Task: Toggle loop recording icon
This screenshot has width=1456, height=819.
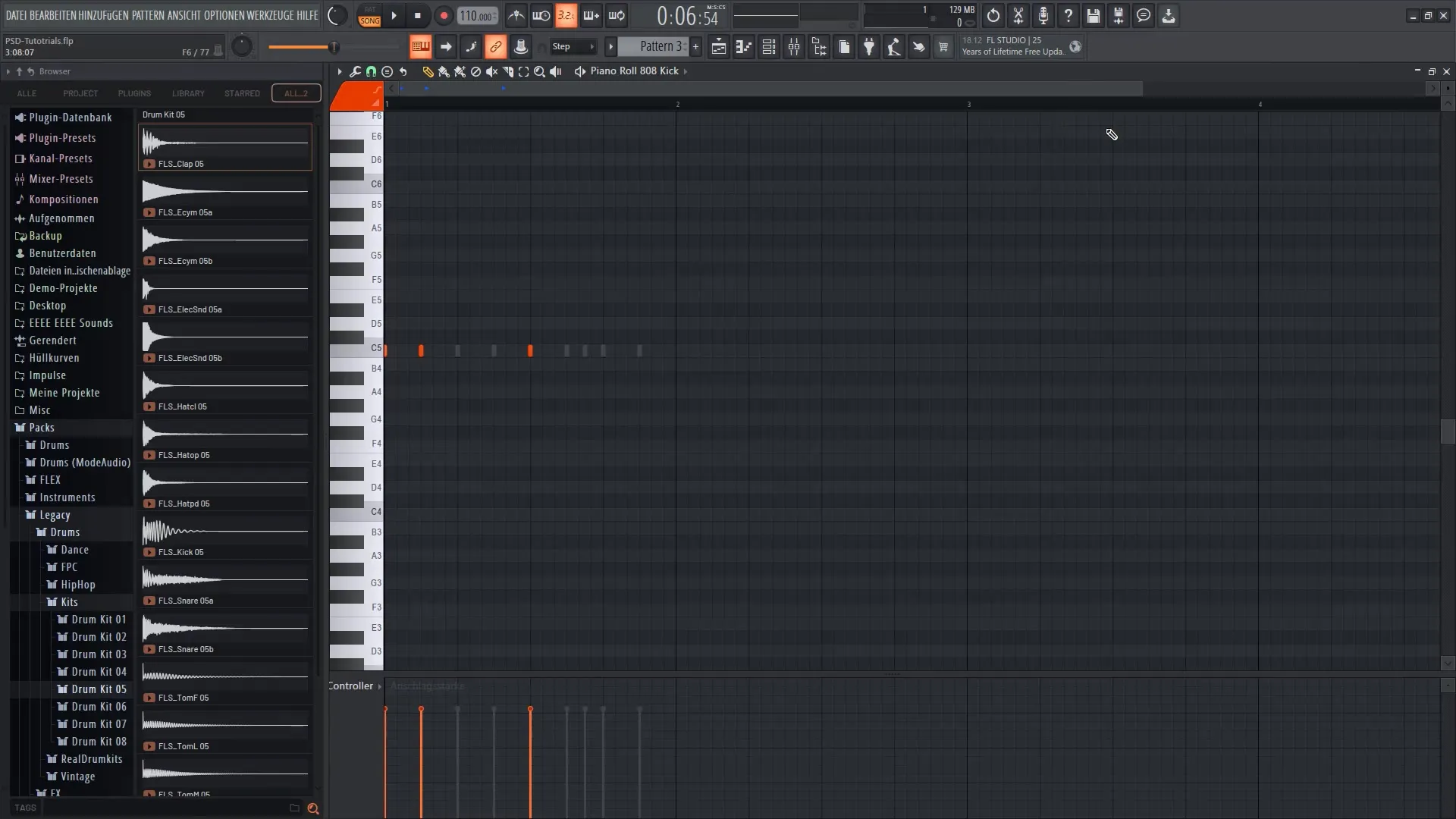Action: [x=617, y=16]
